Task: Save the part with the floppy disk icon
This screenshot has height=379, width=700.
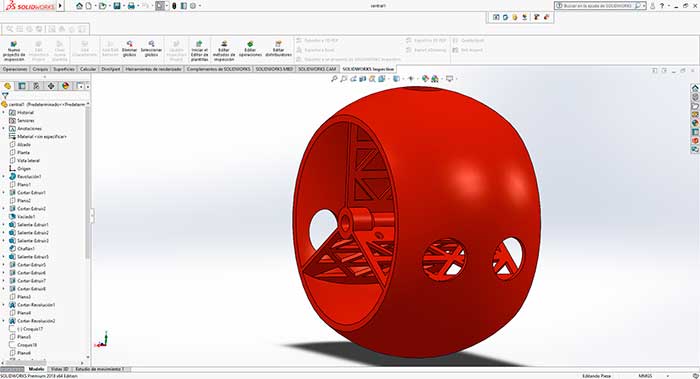Action: pyautogui.click(x=117, y=6)
